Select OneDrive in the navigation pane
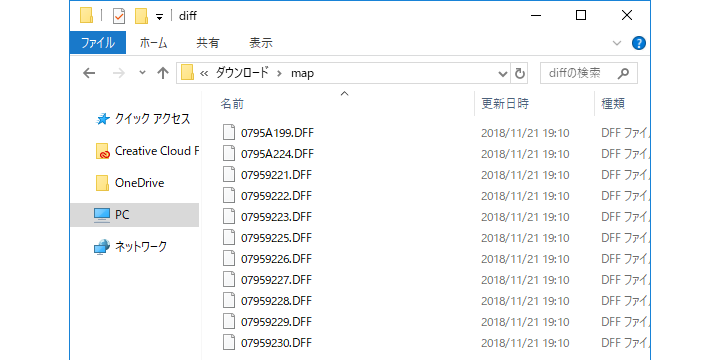This screenshot has width=720, height=360. click(139, 183)
